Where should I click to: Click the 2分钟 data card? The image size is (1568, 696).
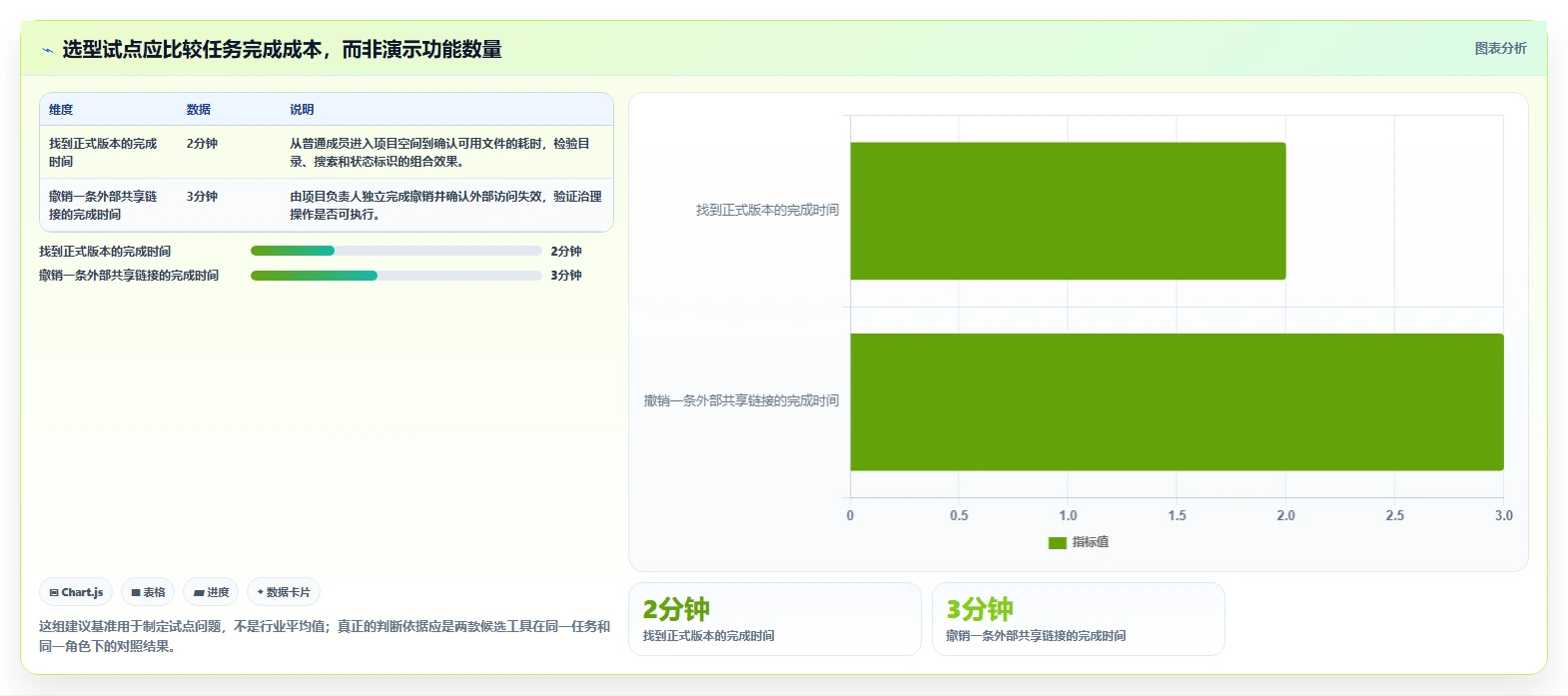click(x=775, y=619)
